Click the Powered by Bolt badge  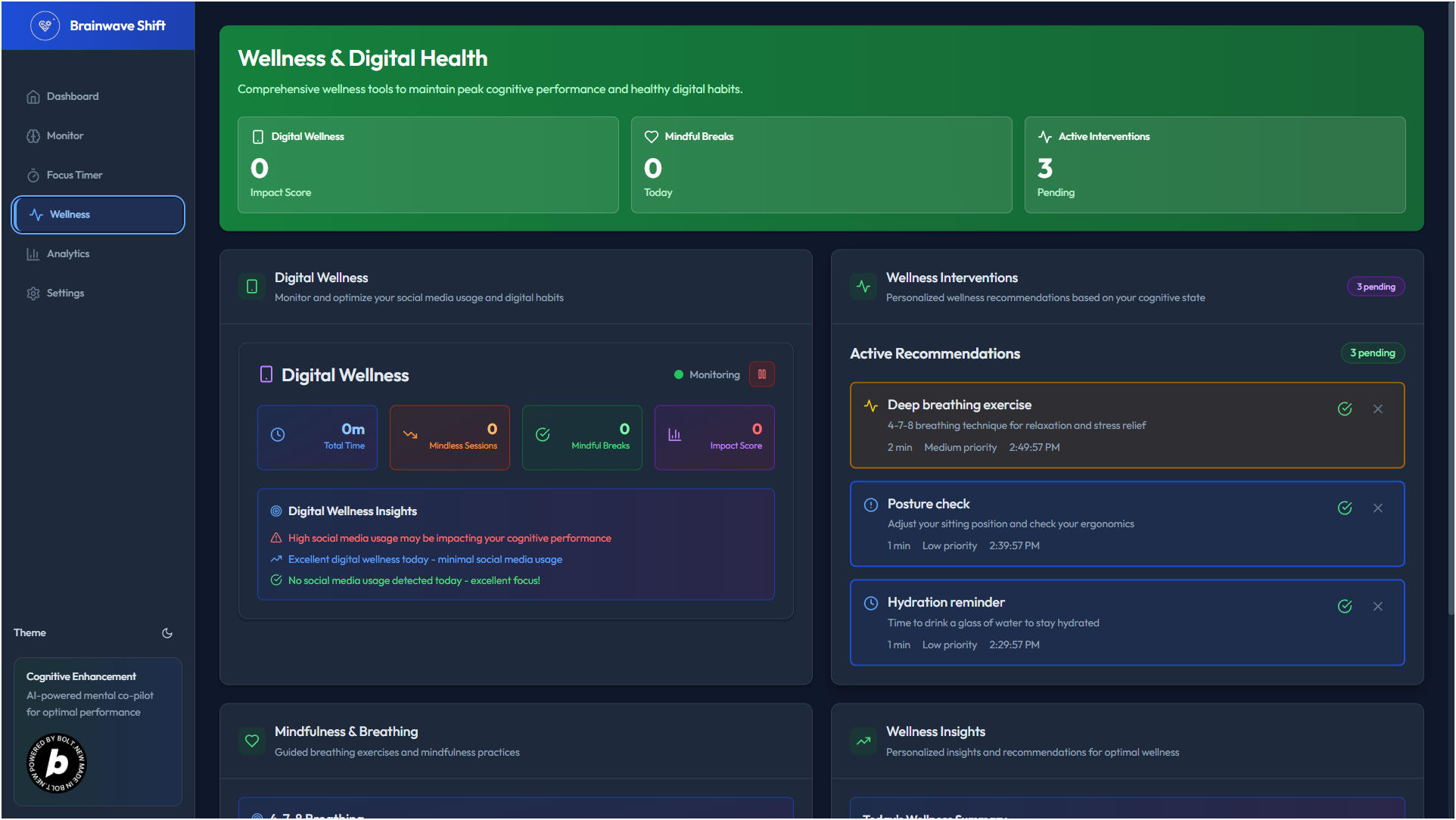(57, 763)
